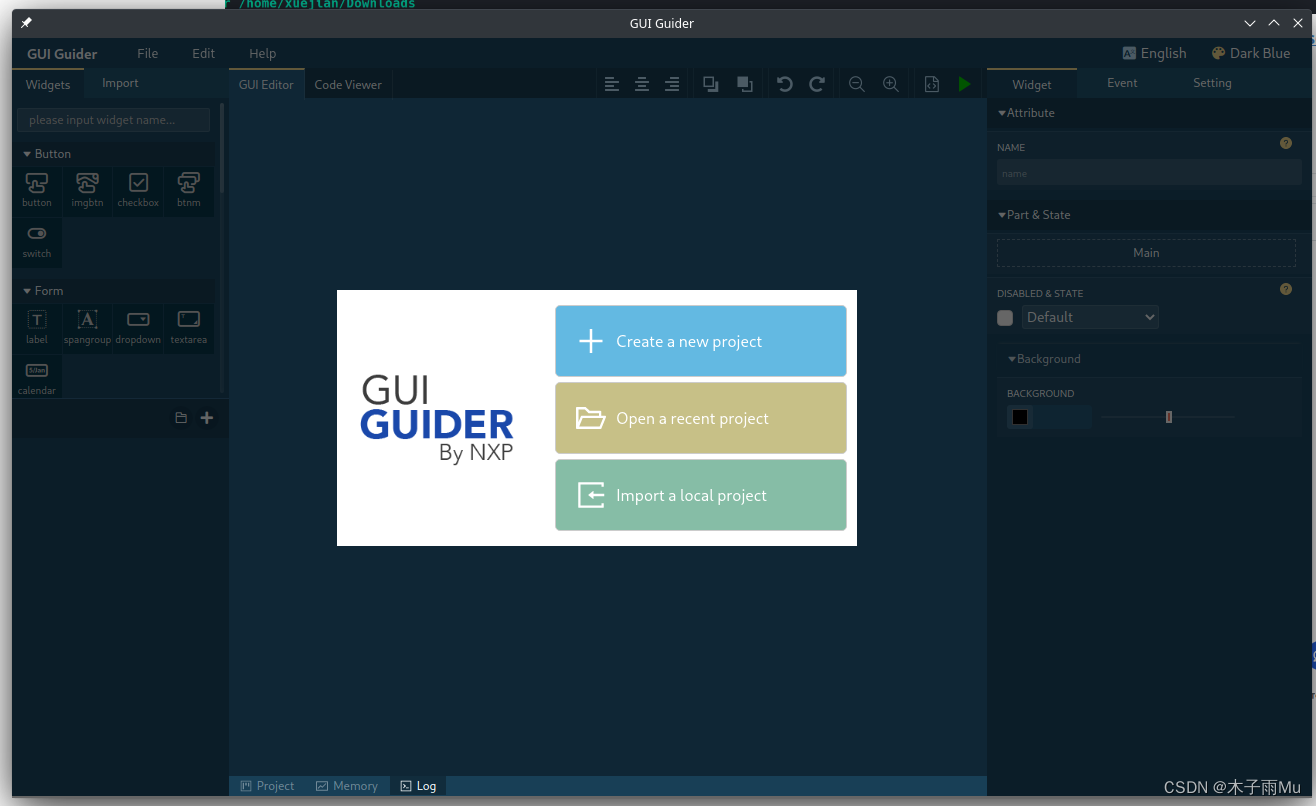Open the Memory bottom tab
Screen dimensions: 1316x806
coord(346,786)
